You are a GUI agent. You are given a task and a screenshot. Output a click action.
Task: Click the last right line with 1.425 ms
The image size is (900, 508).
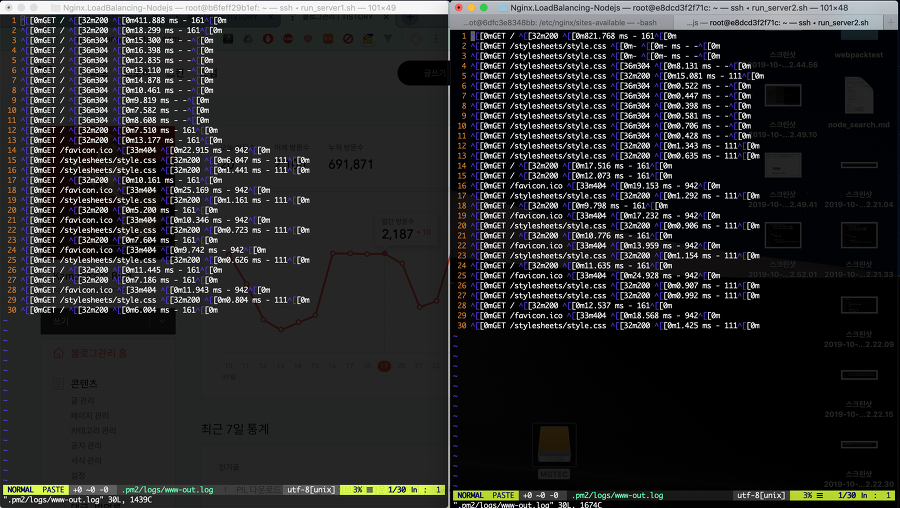[x=615, y=325]
